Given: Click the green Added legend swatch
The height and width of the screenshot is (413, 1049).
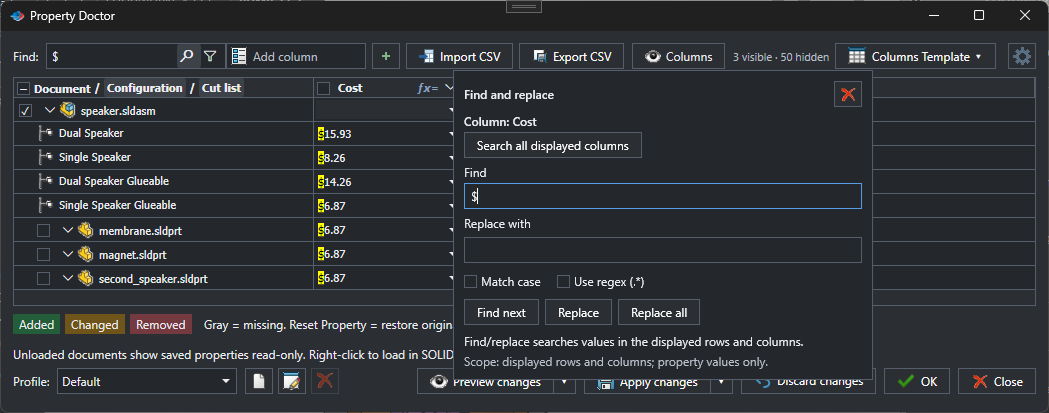Looking at the screenshot, I should click(37, 325).
